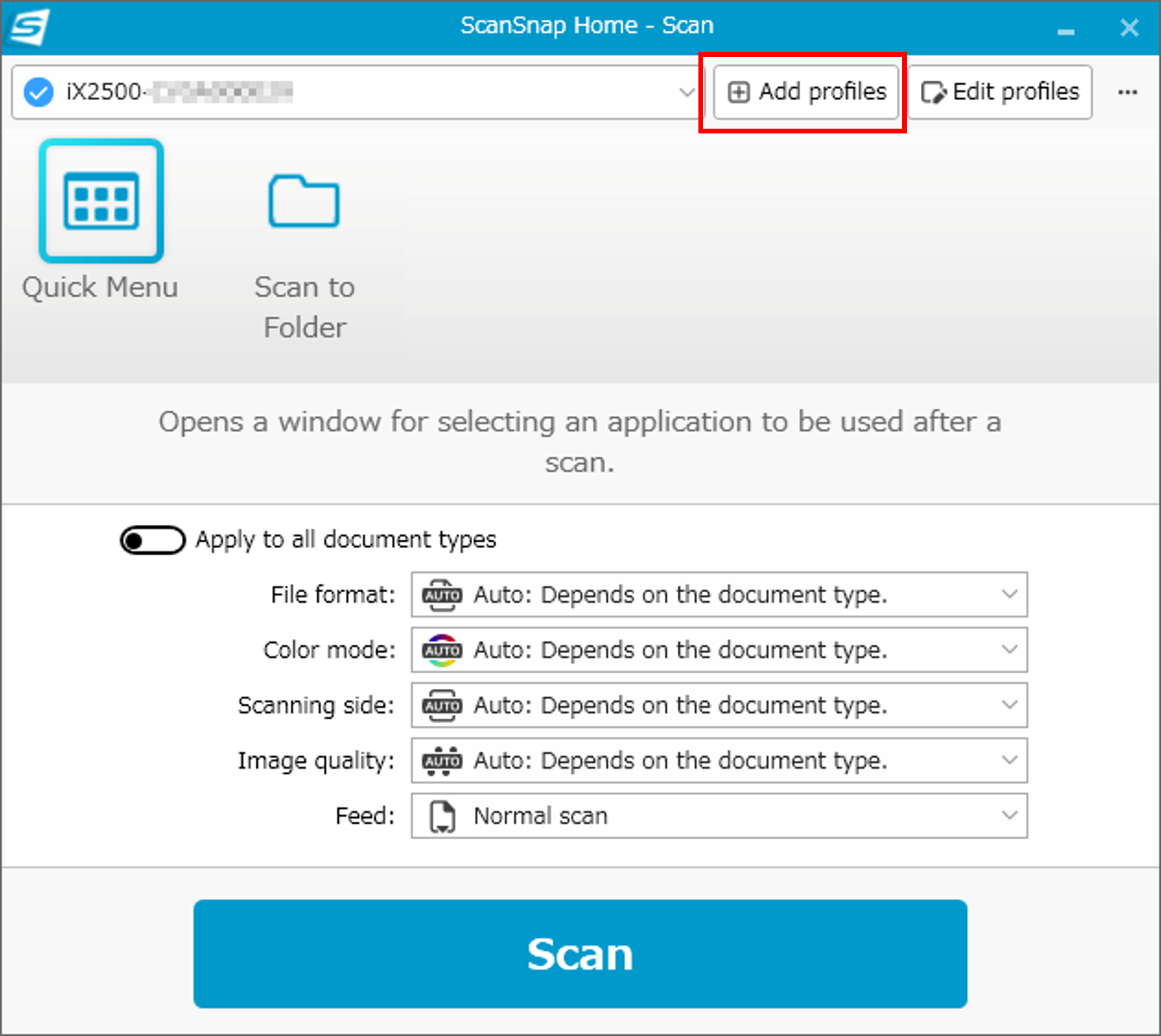Open the iX2500 scanner selection dropdown
Image resolution: width=1161 pixels, height=1036 pixels.
358,92
